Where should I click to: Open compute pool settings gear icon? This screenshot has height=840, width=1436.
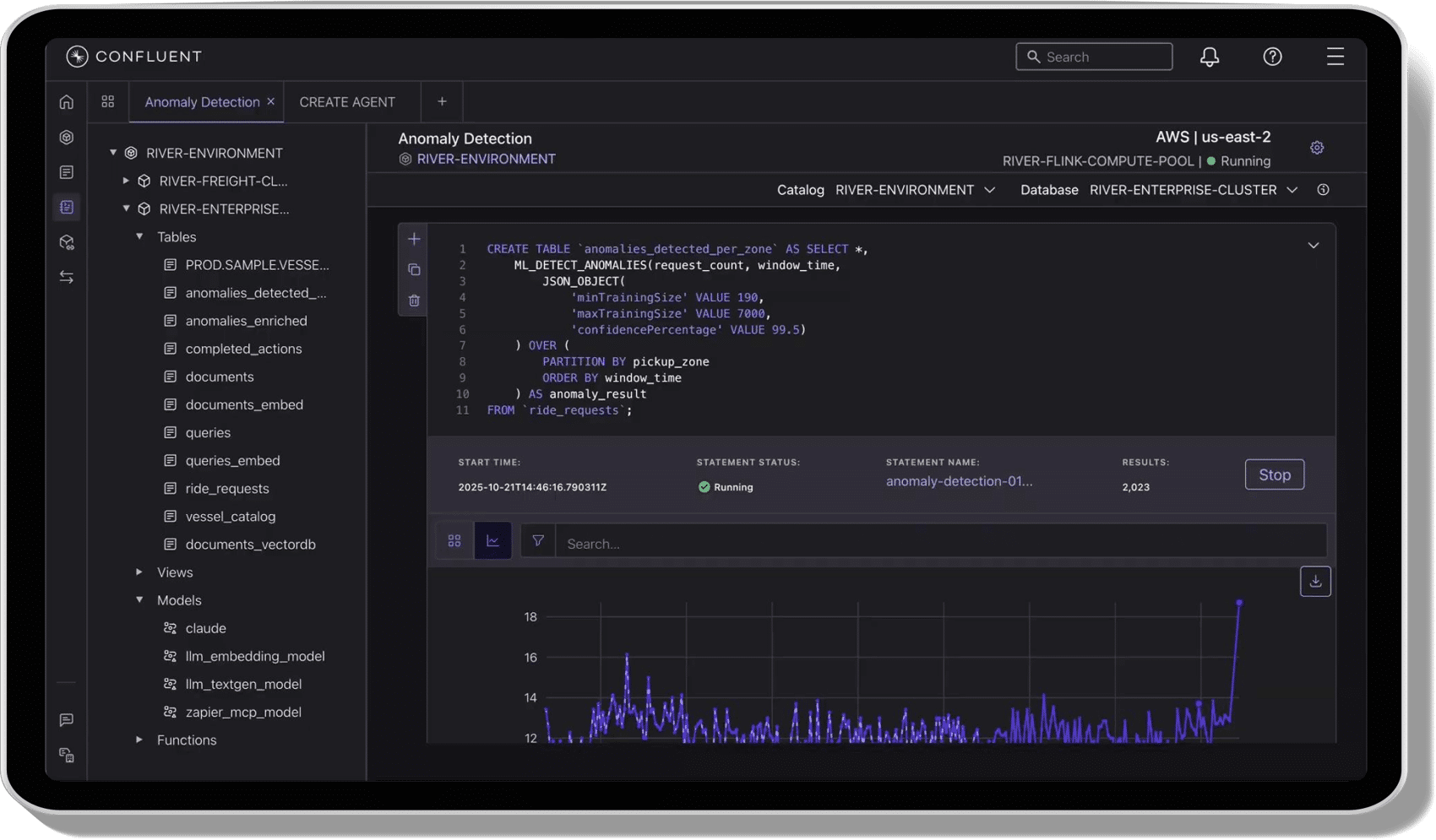1317,148
